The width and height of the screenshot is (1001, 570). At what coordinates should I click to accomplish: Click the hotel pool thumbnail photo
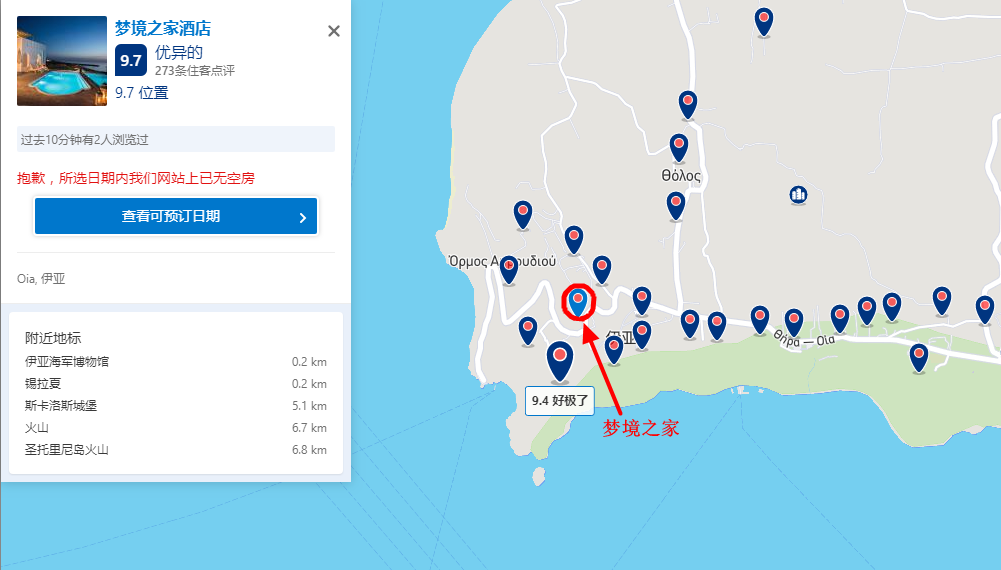pyautogui.click(x=62, y=61)
